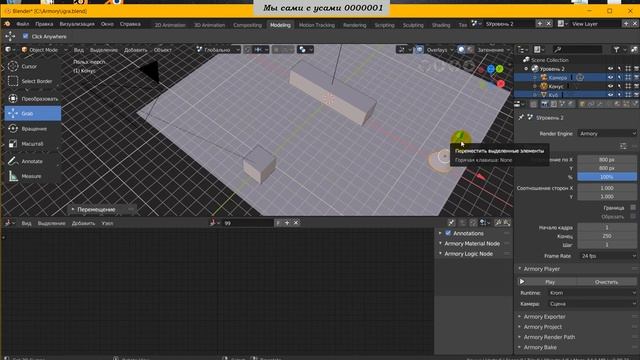640x360 pixels.
Task: Click the Камера object icon in outliner
Action: click(x=544, y=78)
